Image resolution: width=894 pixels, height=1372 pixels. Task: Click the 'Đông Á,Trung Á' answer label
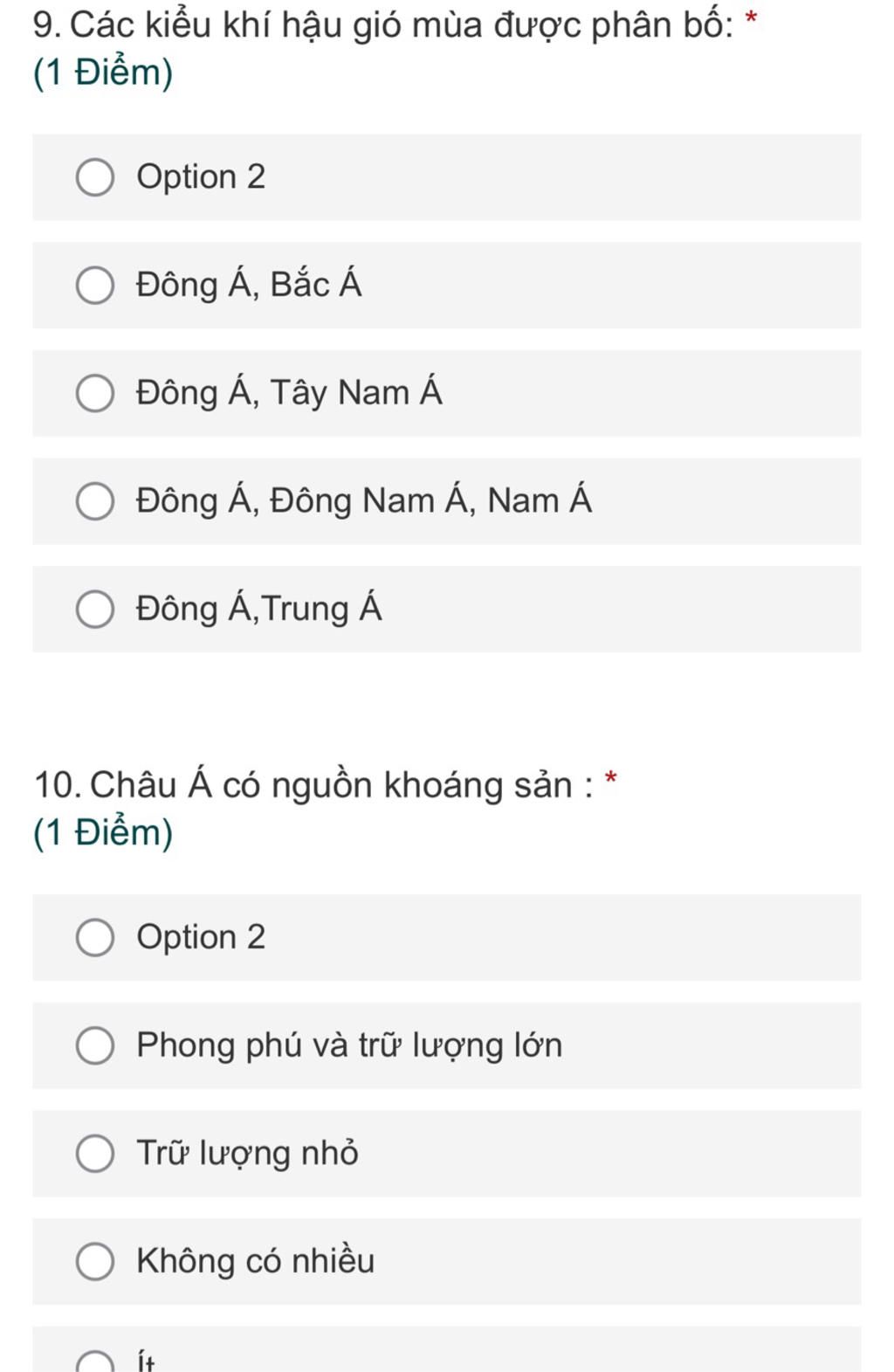(x=258, y=608)
